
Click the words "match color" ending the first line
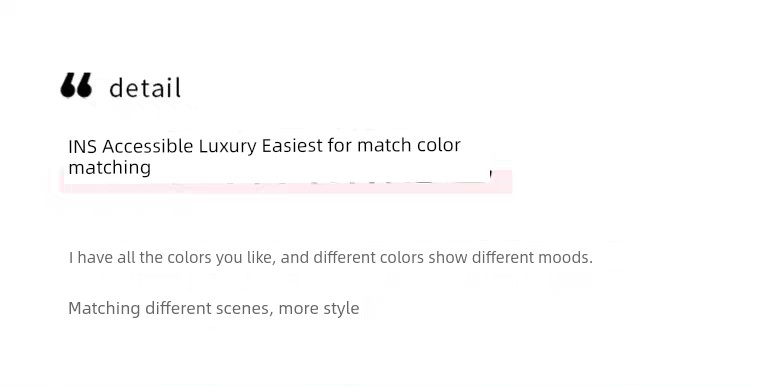click(408, 145)
